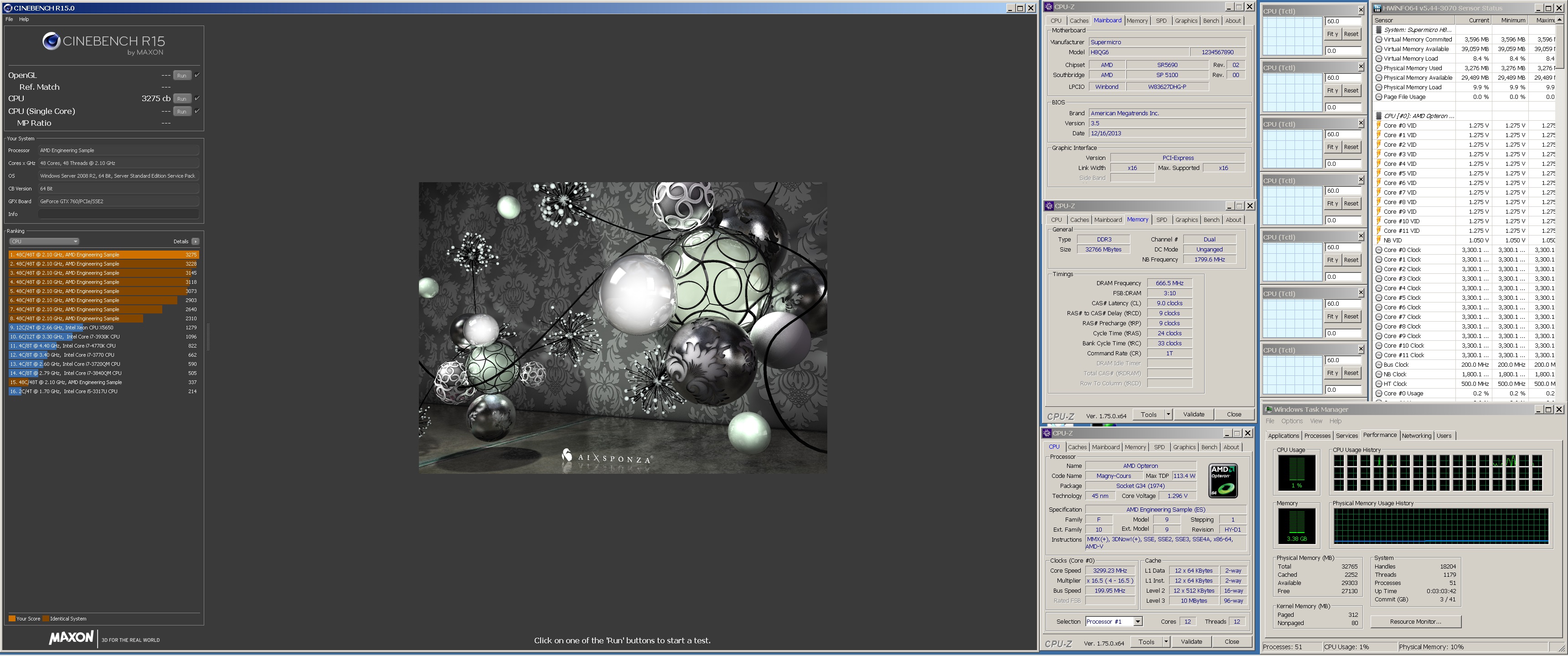Close the third CPU (Tctl) graph

[x=1361, y=123]
